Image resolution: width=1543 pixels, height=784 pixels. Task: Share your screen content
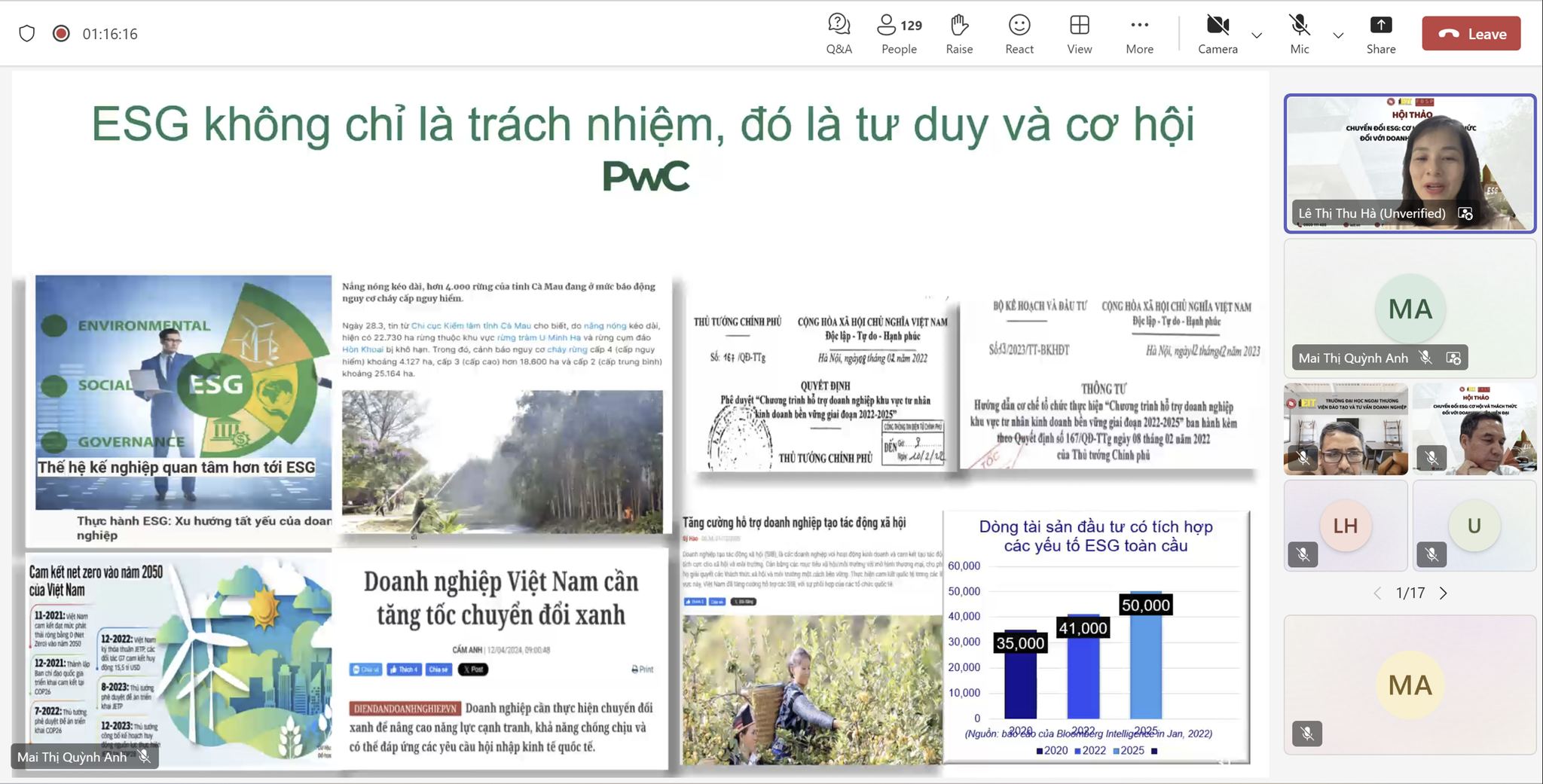pyautogui.click(x=1380, y=34)
